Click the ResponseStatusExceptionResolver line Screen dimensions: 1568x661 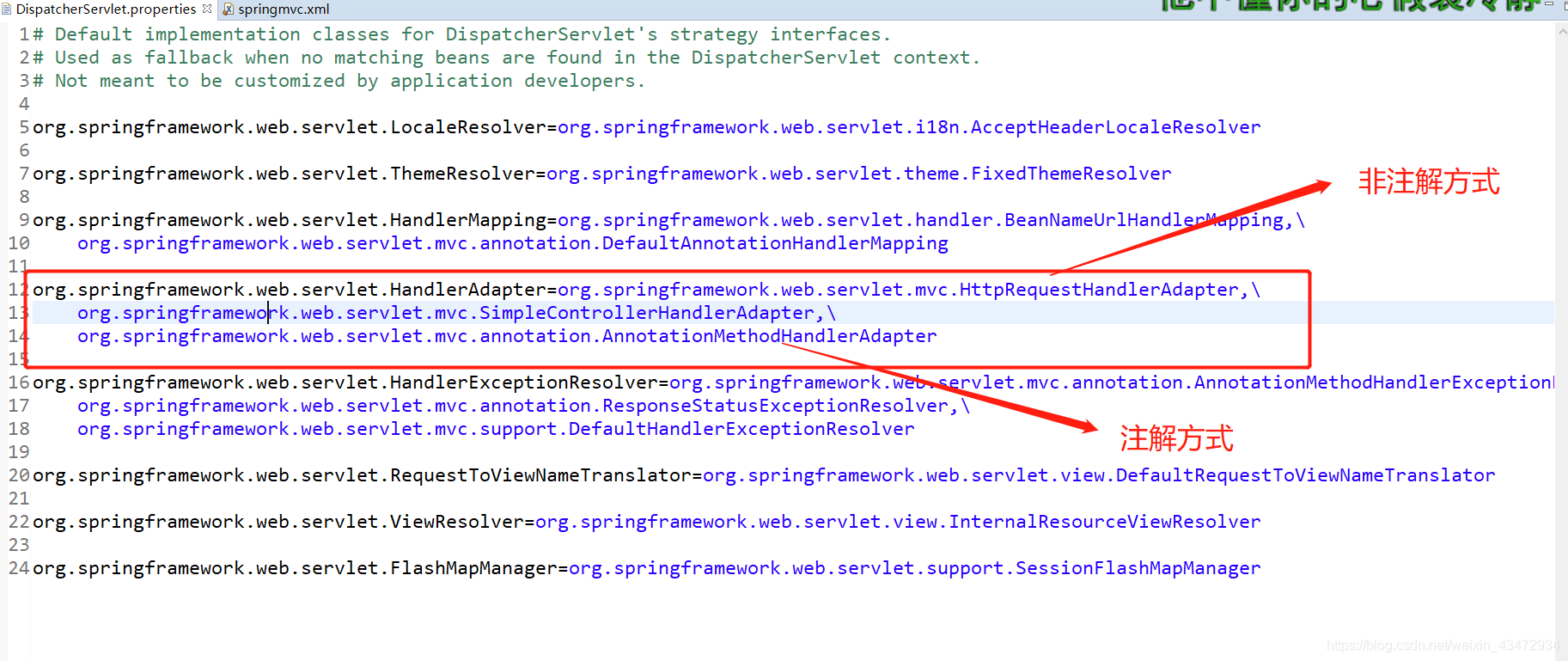point(523,406)
